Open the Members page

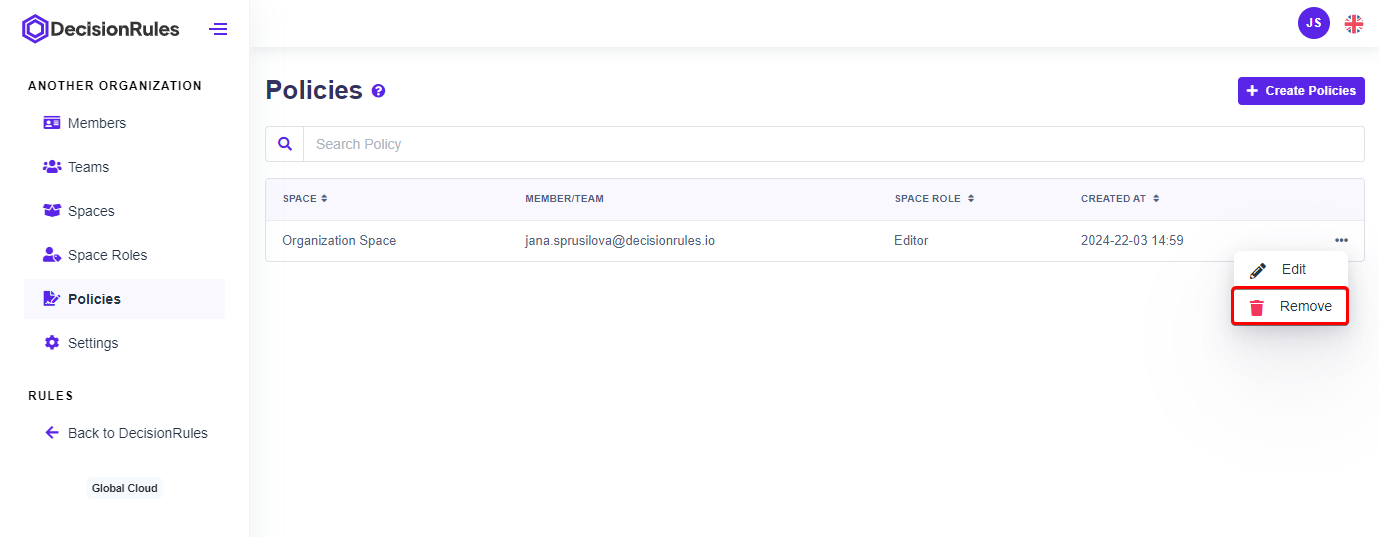[96, 123]
